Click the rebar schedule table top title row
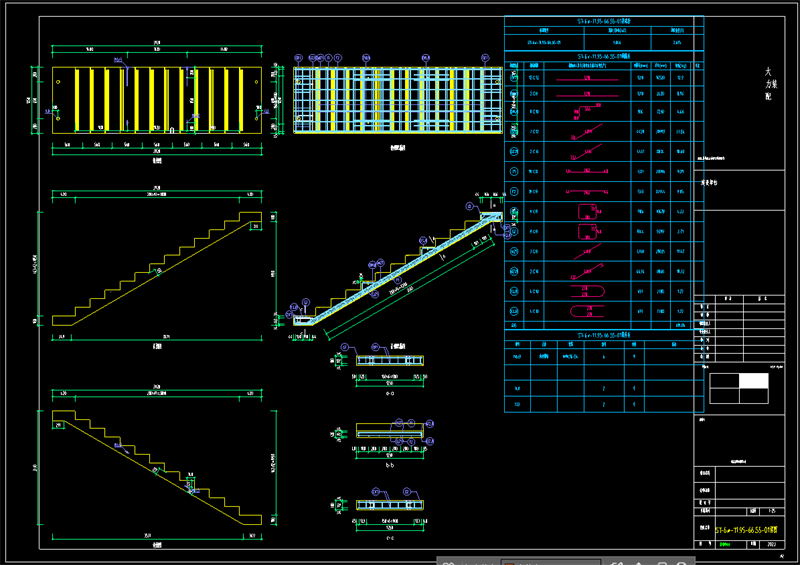 pos(604,21)
